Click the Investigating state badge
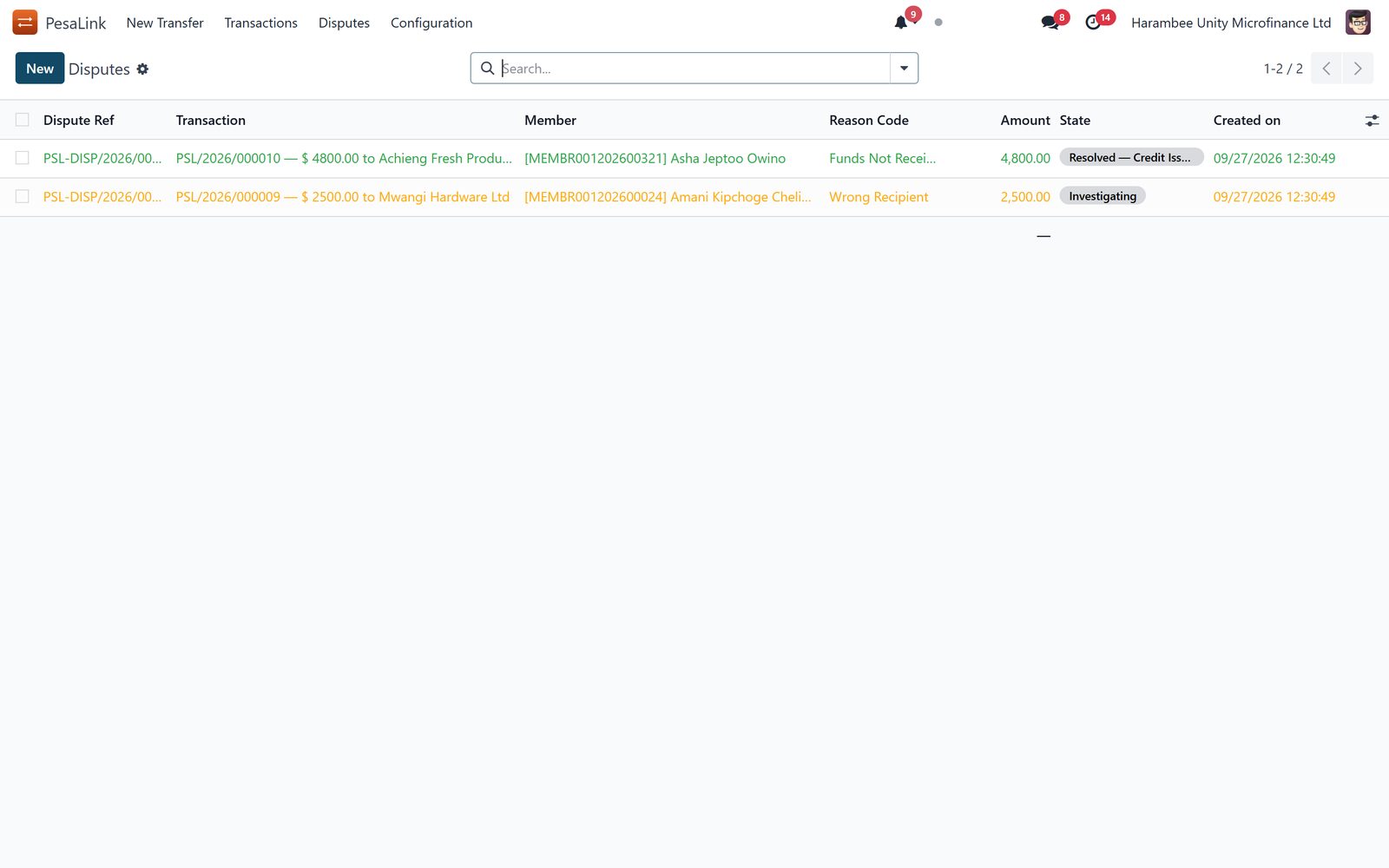Viewport: 1389px width, 868px height. (x=1103, y=196)
